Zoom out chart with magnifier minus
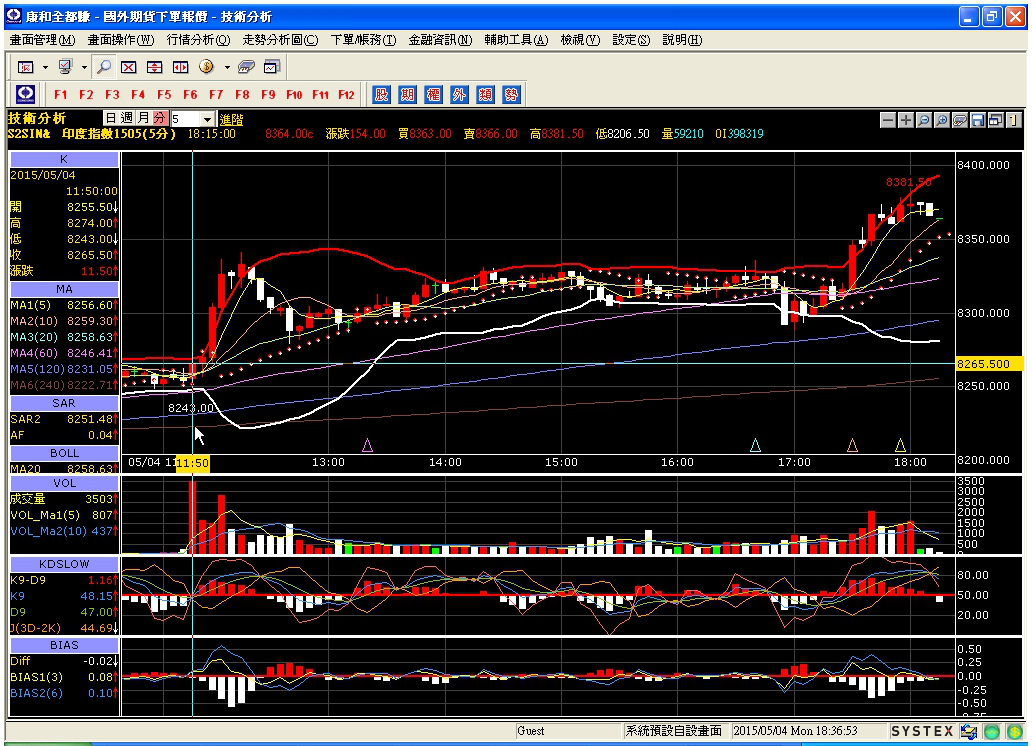 pos(923,120)
